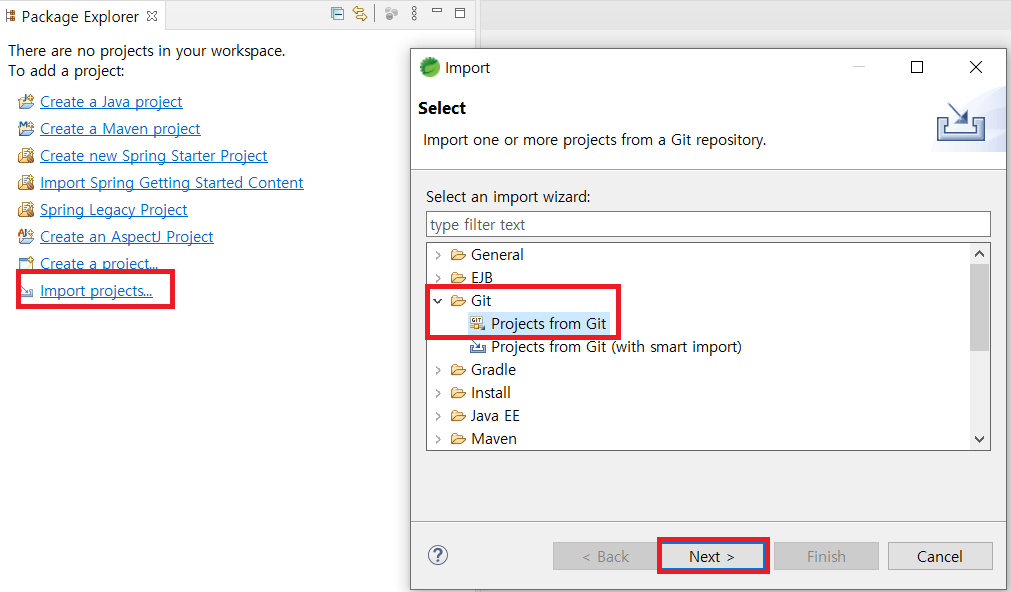Click the AspectJ Project icon
Image resolution: width=1011 pixels, height=592 pixels.
click(26, 237)
